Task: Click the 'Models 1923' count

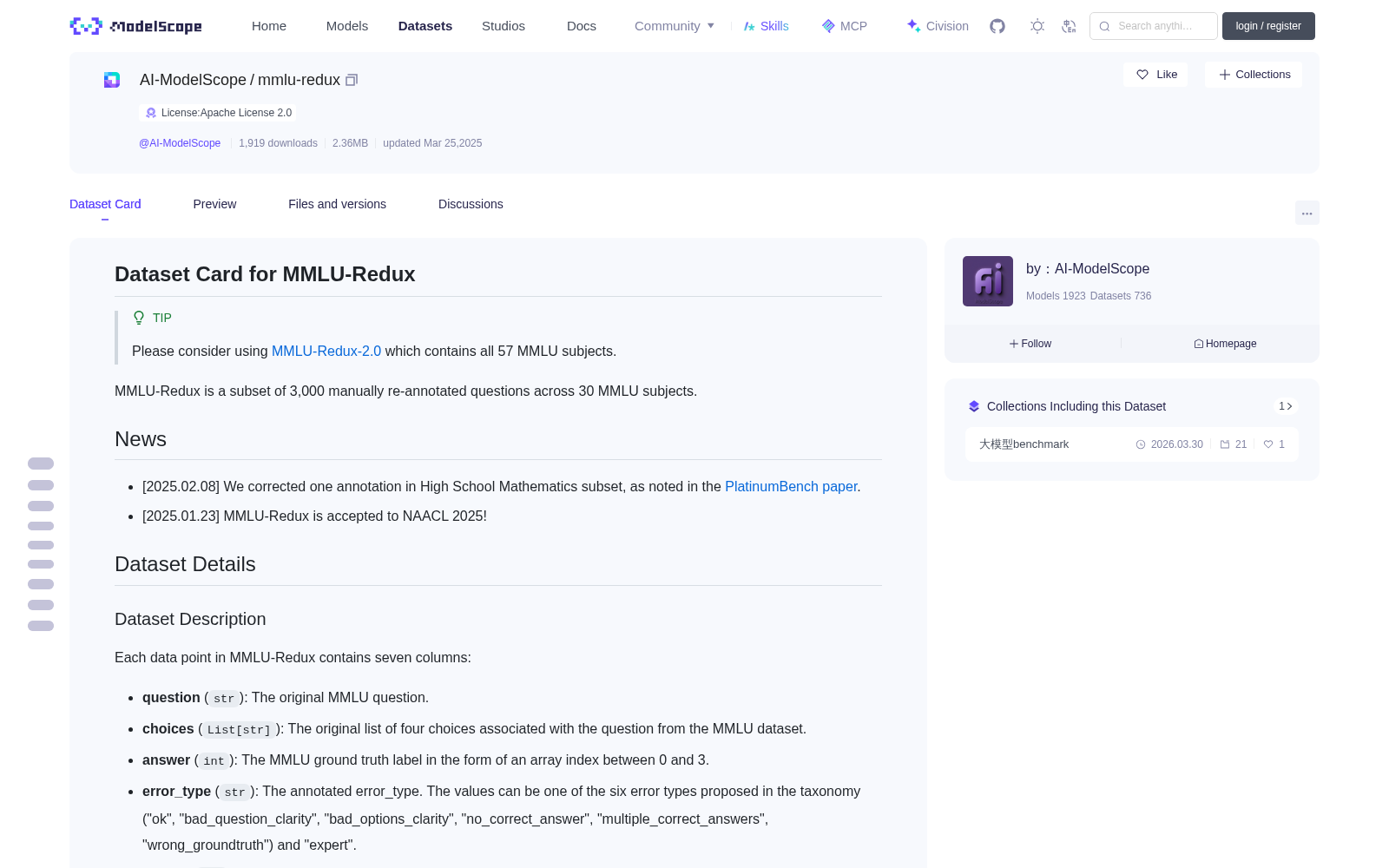Action: 1056,296
